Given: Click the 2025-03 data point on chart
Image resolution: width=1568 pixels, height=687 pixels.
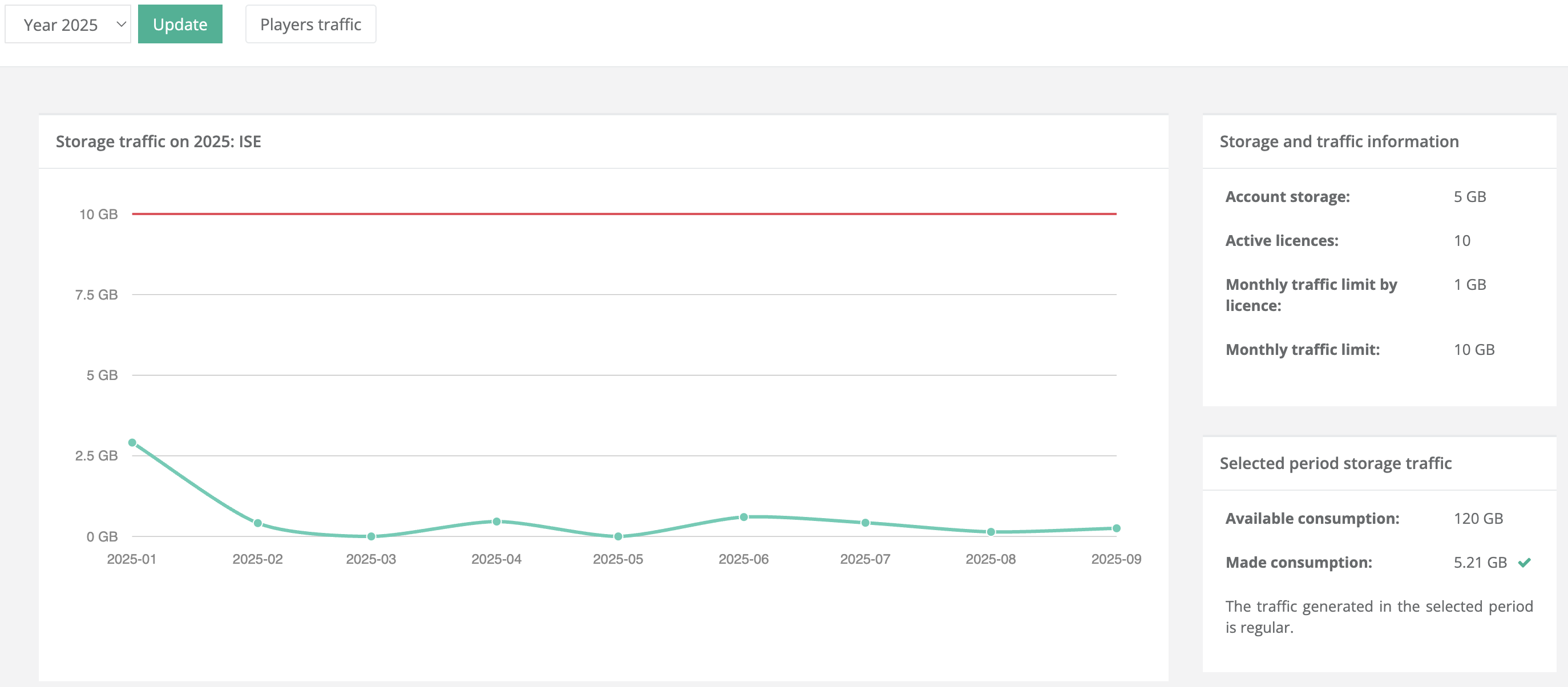Looking at the screenshot, I should (x=371, y=536).
